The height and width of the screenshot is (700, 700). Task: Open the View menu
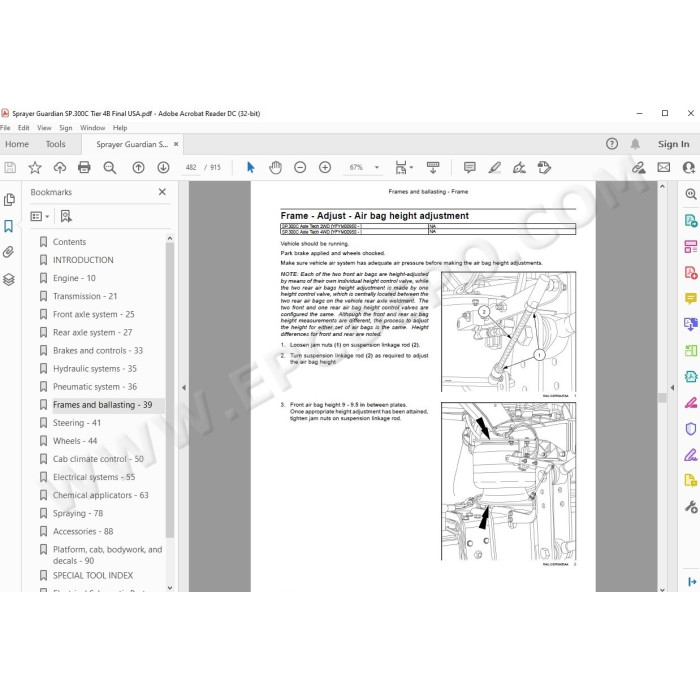pyautogui.click(x=44, y=128)
